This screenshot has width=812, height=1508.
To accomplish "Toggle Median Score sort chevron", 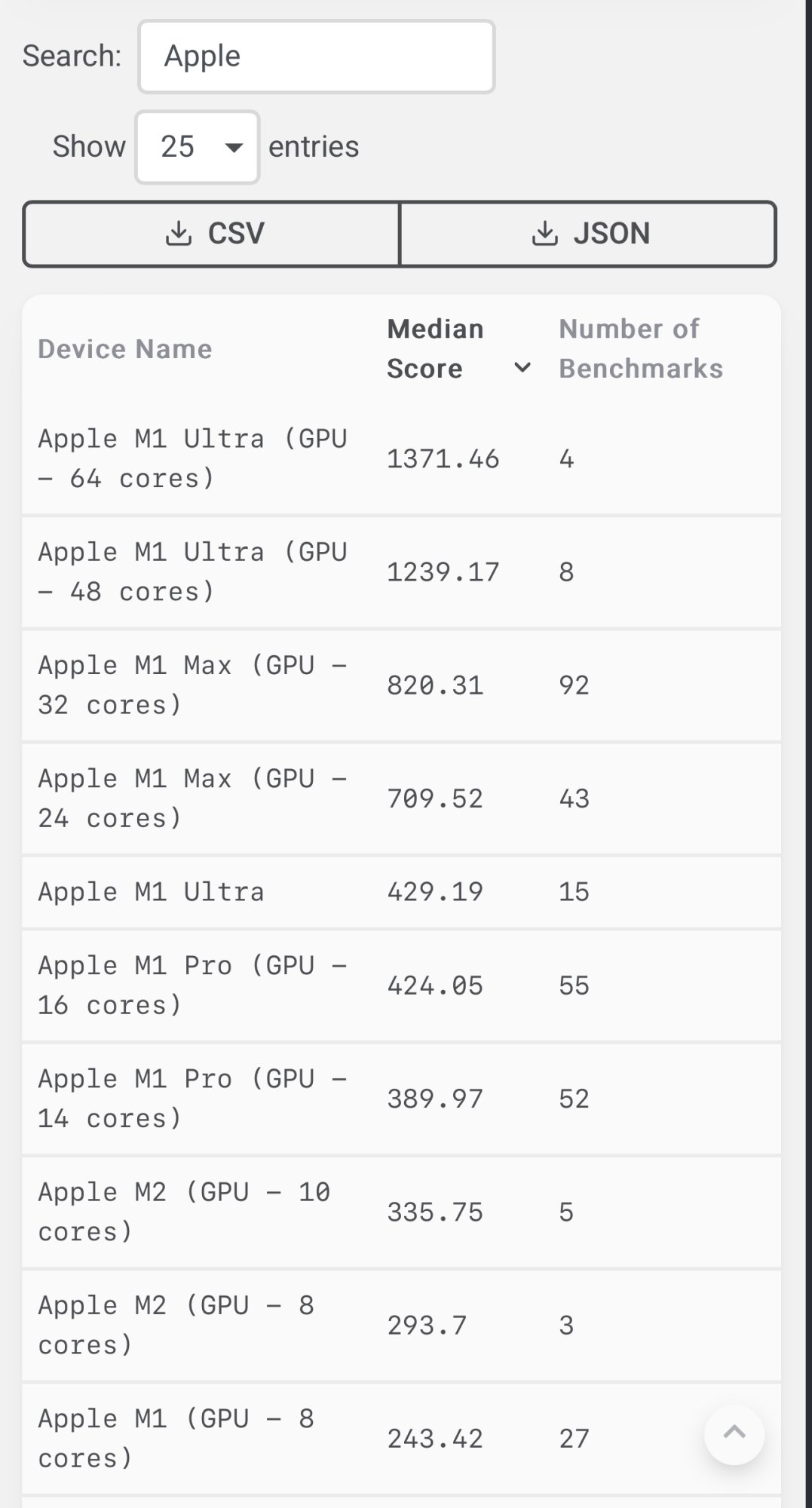I will coord(522,369).
